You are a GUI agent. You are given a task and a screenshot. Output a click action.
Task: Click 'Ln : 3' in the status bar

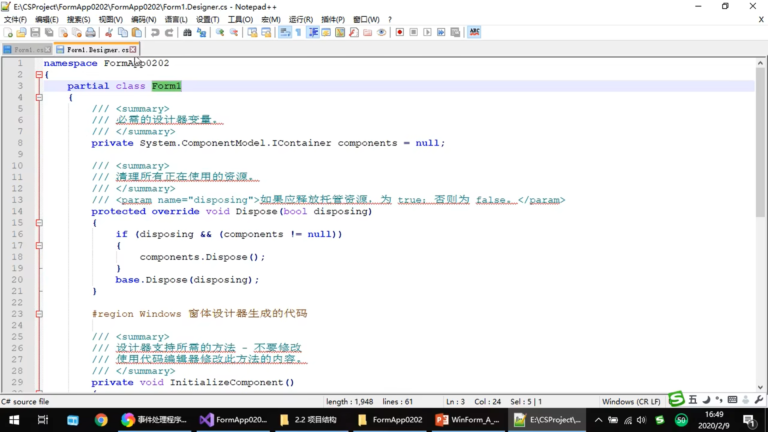pos(456,402)
